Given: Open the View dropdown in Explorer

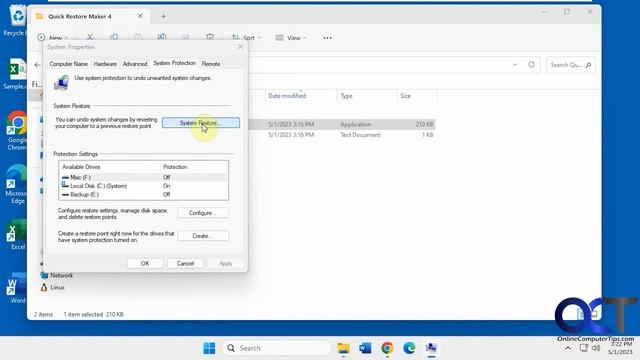Looking at the screenshot, I should [x=291, y=38].
